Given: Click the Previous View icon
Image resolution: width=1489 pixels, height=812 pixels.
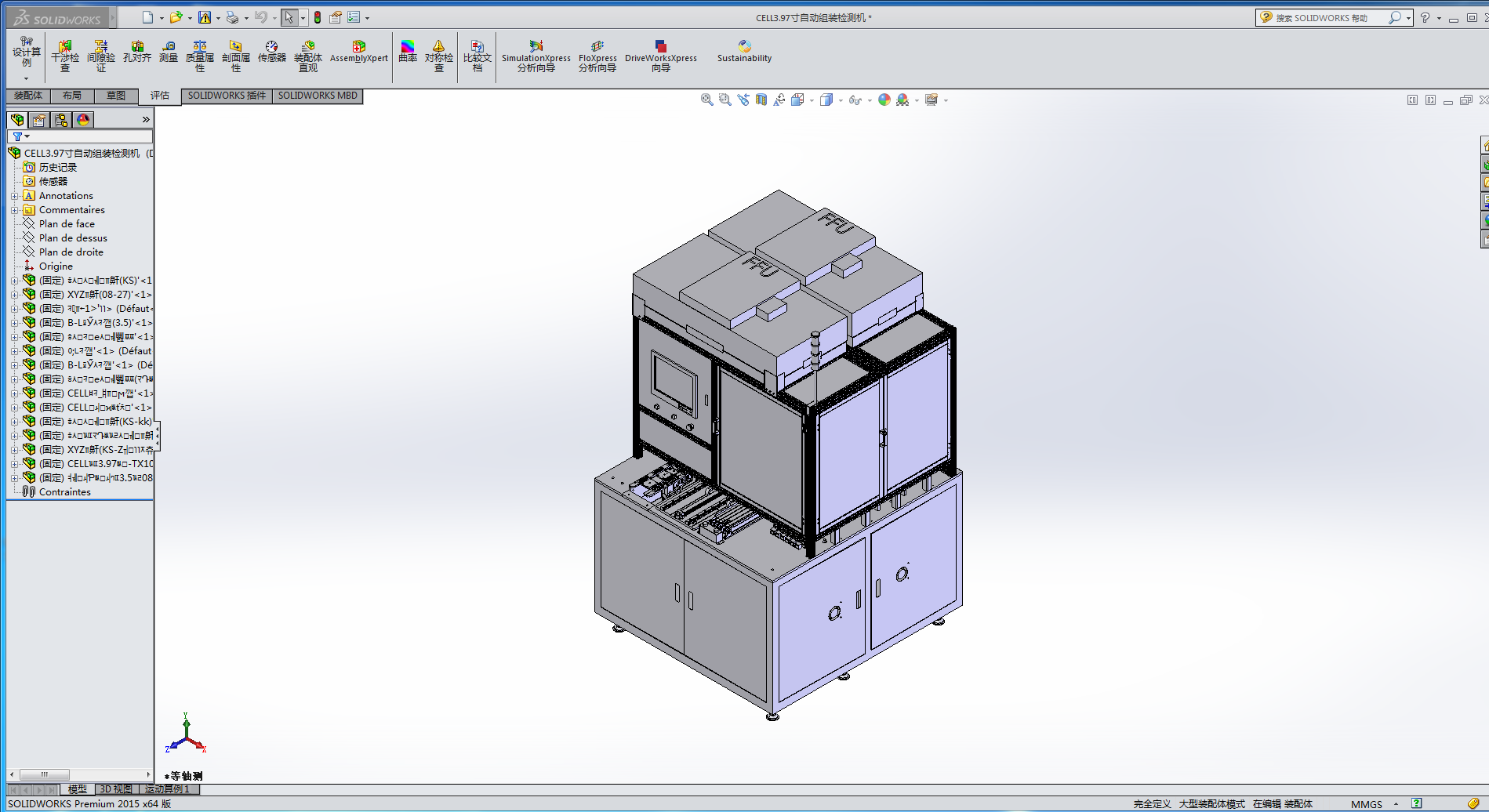Looking at the screenshot, I should click(743, 100).
